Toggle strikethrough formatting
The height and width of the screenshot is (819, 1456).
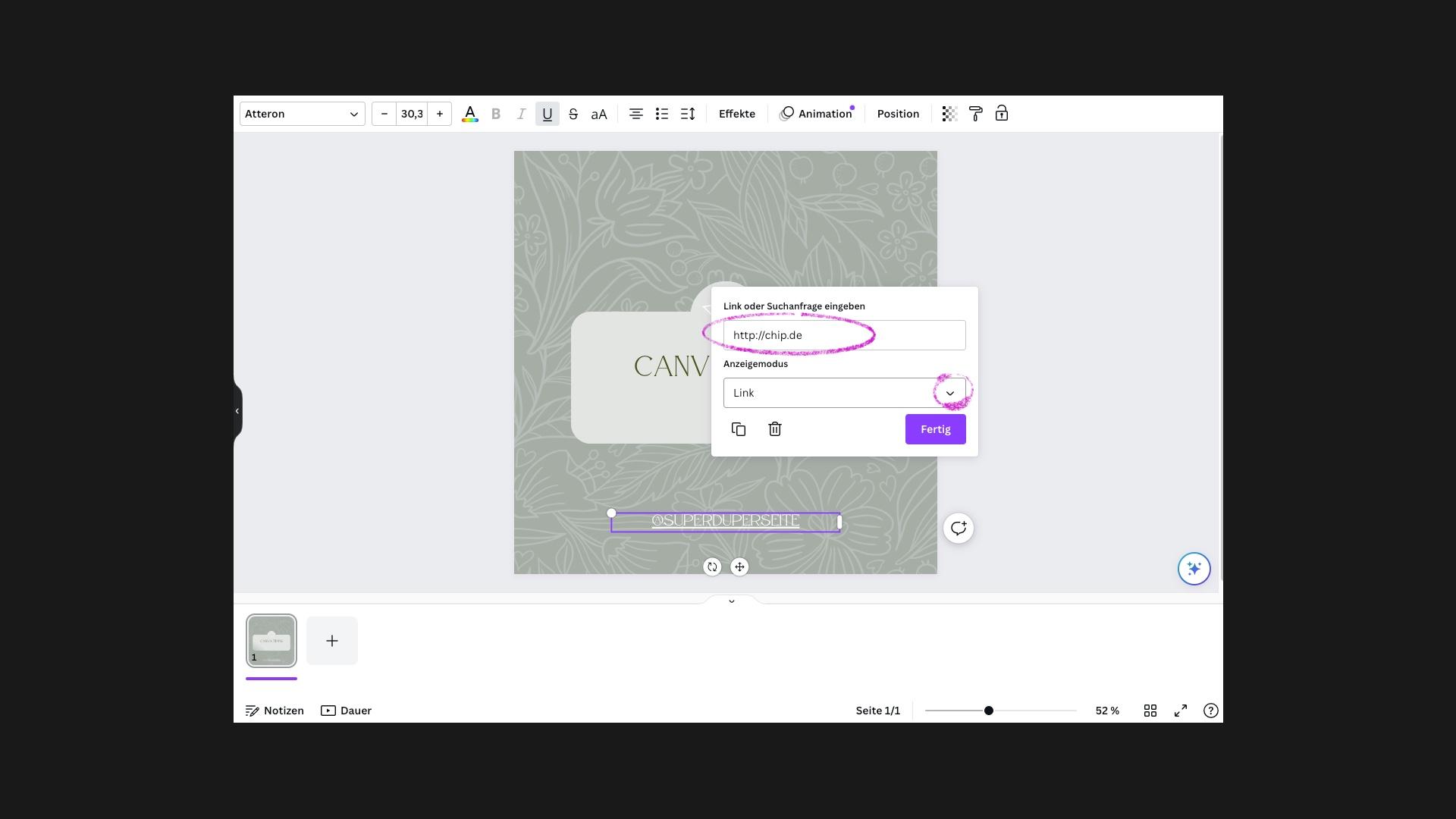pyautogui.click(x=573, y=114)
